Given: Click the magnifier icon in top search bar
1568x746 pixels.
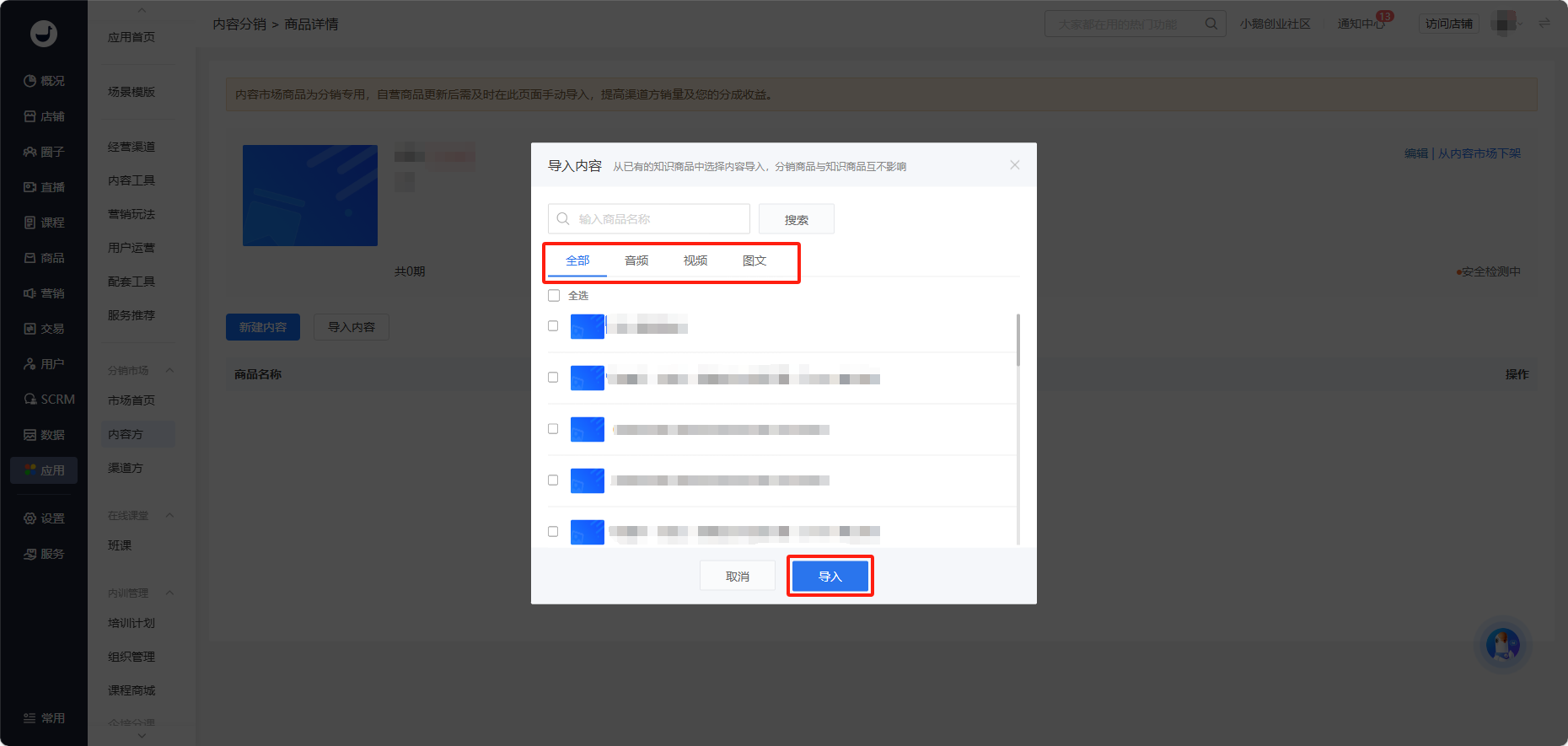Looking at the screenshot, I should click(1211, 24).
